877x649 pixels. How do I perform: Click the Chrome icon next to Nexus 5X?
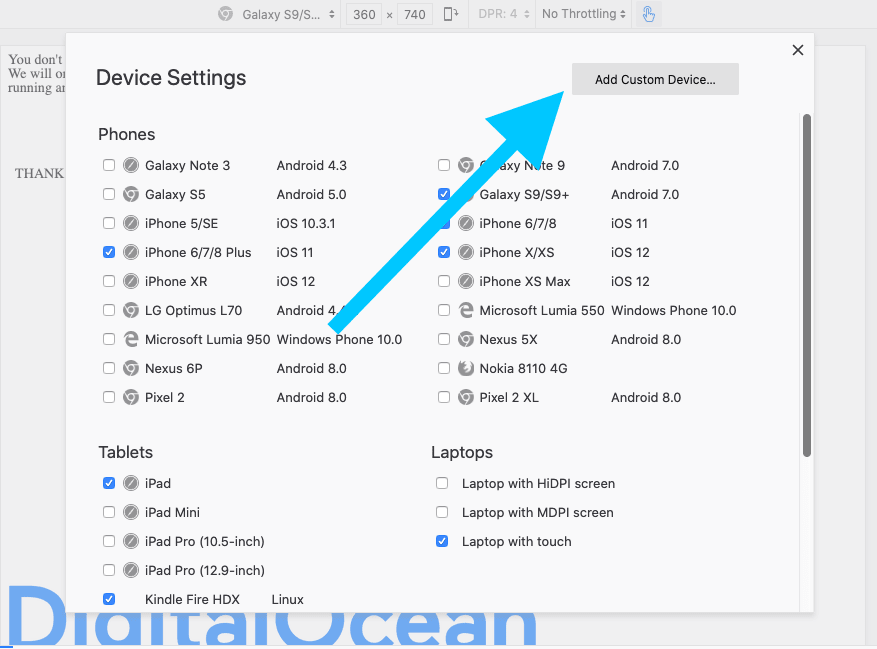pos(465,339)
